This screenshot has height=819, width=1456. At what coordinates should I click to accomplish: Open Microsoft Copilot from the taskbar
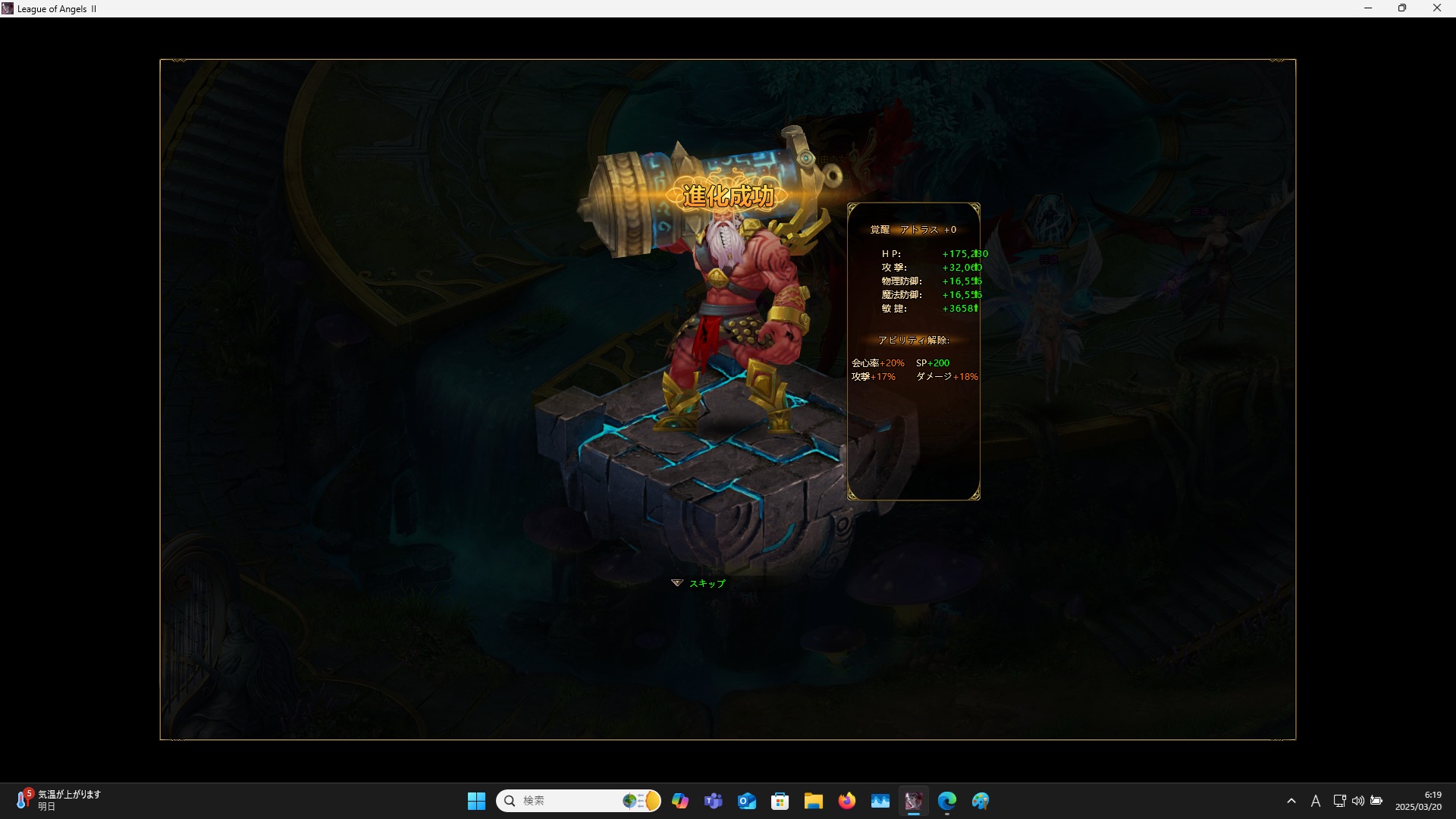[680, 801]
